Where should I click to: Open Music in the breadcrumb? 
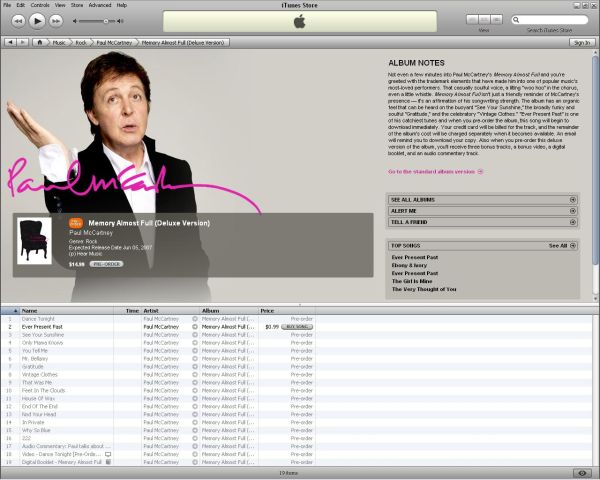pos(59,42)
